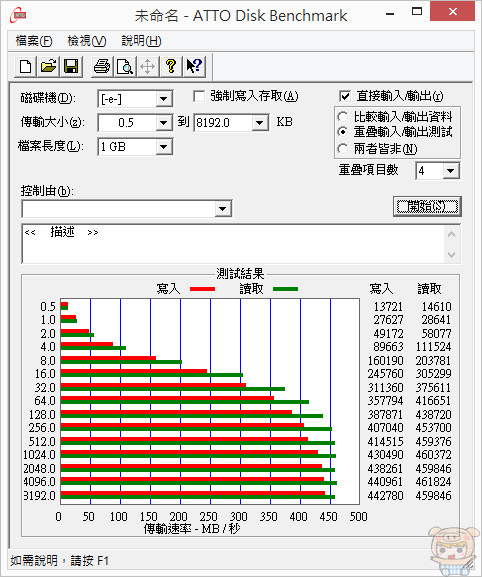
Task: Click the 1024.0 row label in chart
Action: click(39, 455)
